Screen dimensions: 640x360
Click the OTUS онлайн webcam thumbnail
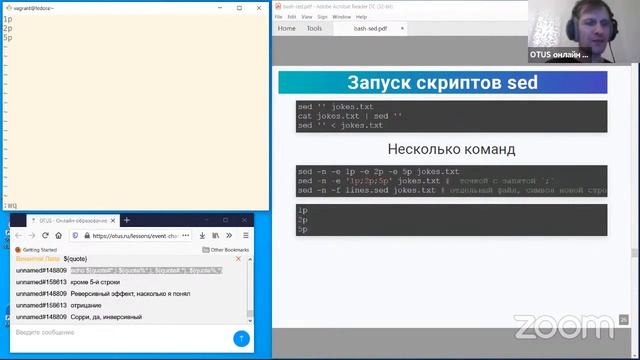(x=584, y=31)
